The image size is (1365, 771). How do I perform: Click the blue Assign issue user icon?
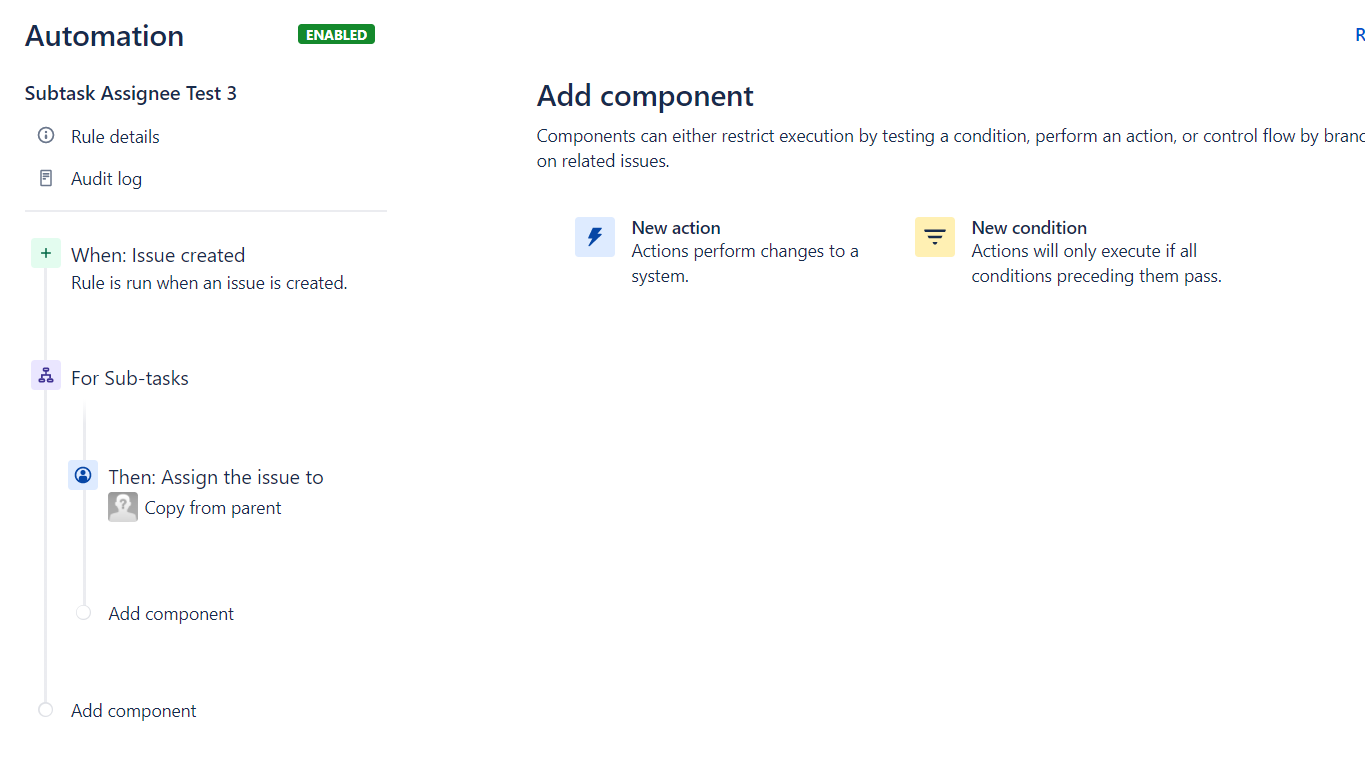click(83, 475)
